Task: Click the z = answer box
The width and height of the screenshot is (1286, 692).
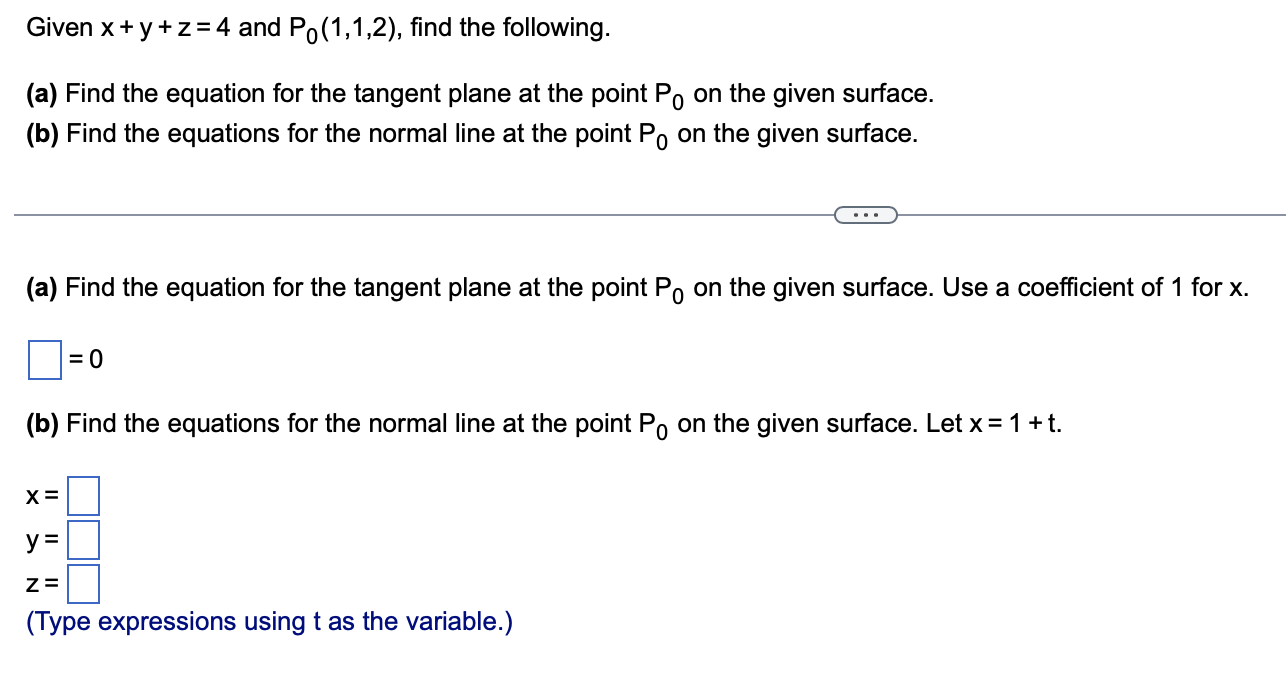Action: (83, 585)
